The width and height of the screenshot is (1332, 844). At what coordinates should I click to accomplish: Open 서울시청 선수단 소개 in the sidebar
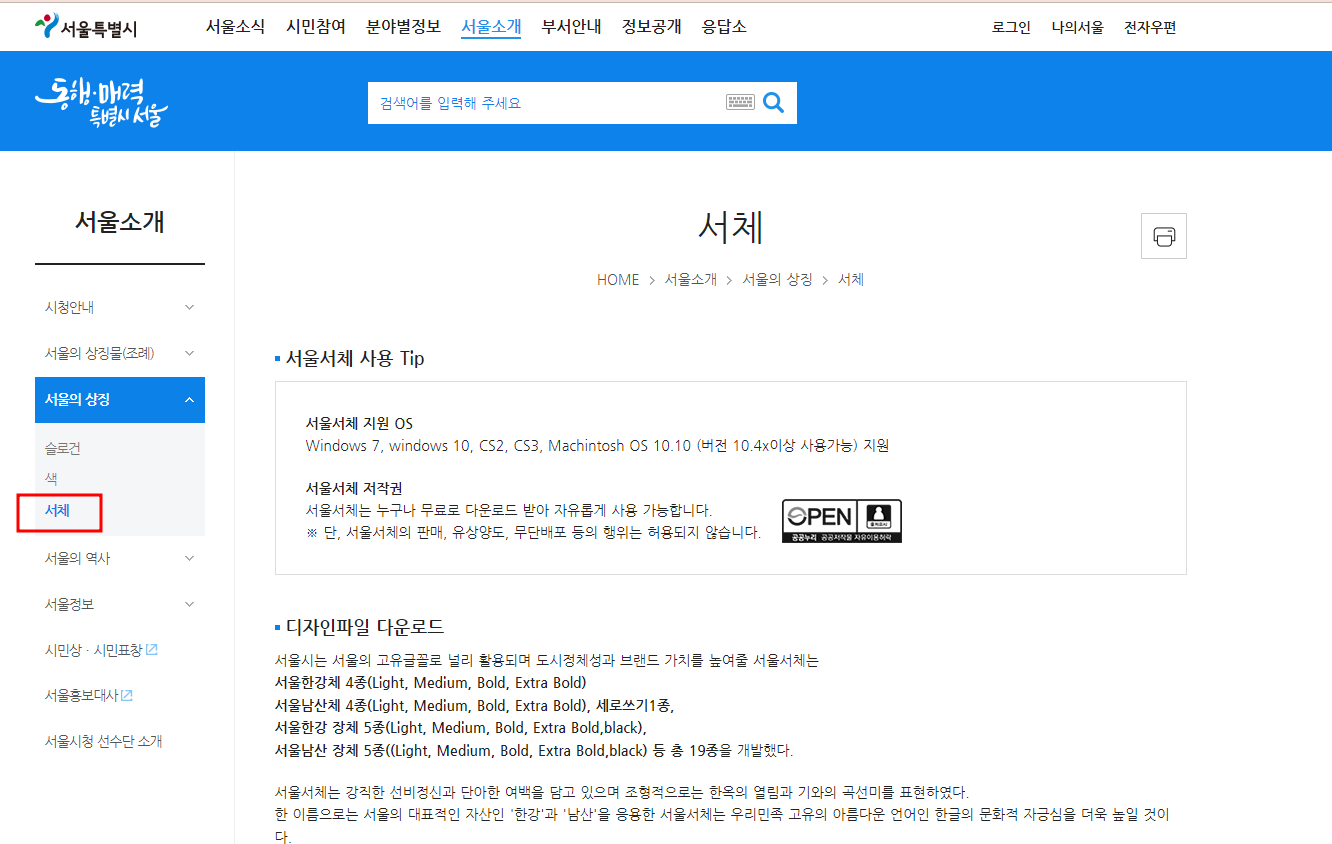pyautogui.click(x=104, y=740)
